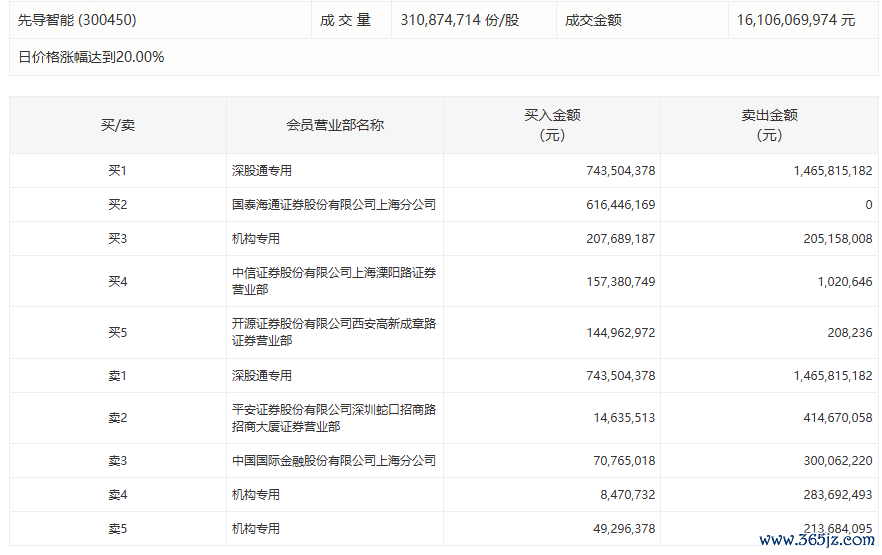
Task: Click the 日价格涨幅达到20.00% notice text
Action: [91, 57]
